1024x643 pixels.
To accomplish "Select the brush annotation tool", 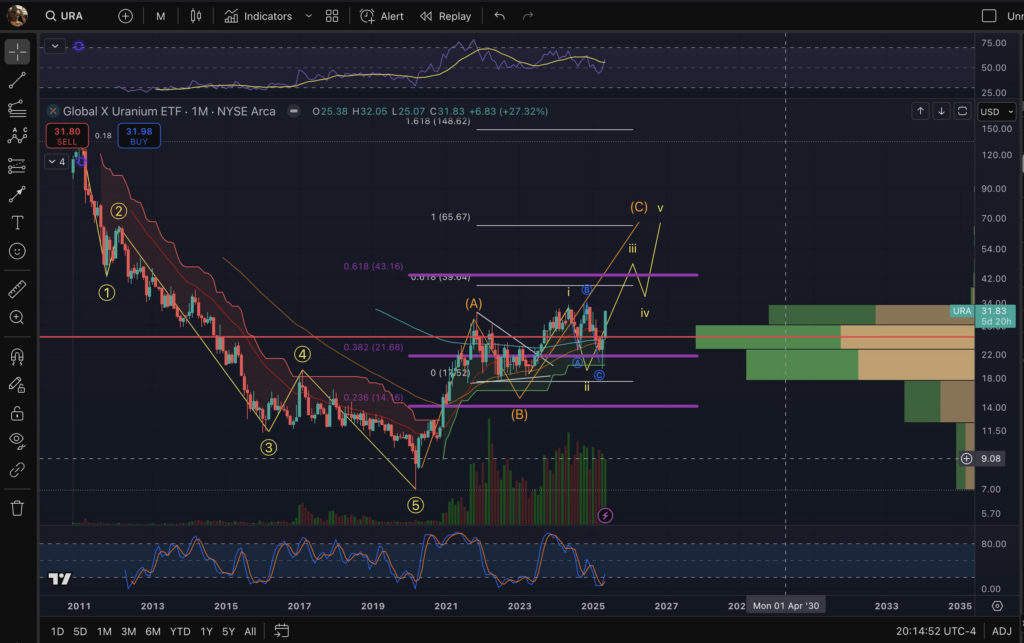I will point(17,194).
